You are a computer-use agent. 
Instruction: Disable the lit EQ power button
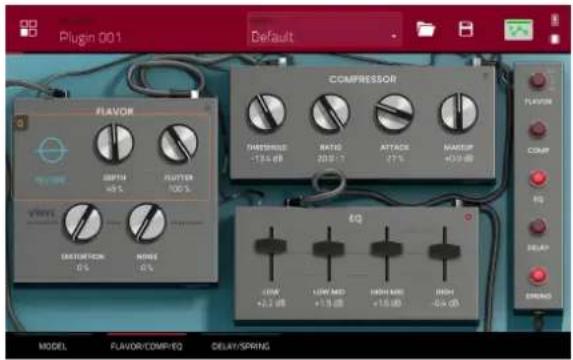tap(538, 178)
